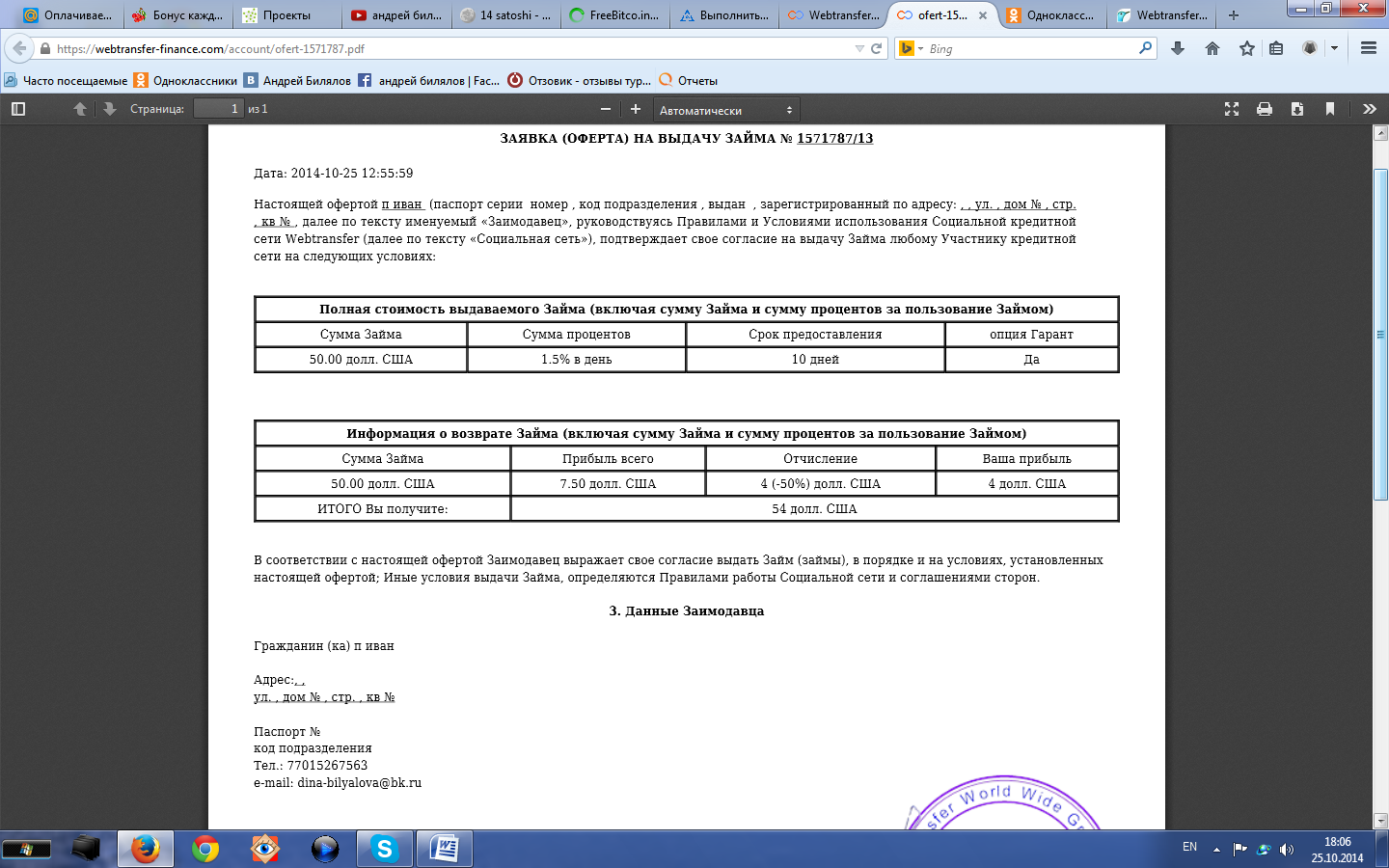Open the Автоматически zoom dropdown

coord(726,110)
